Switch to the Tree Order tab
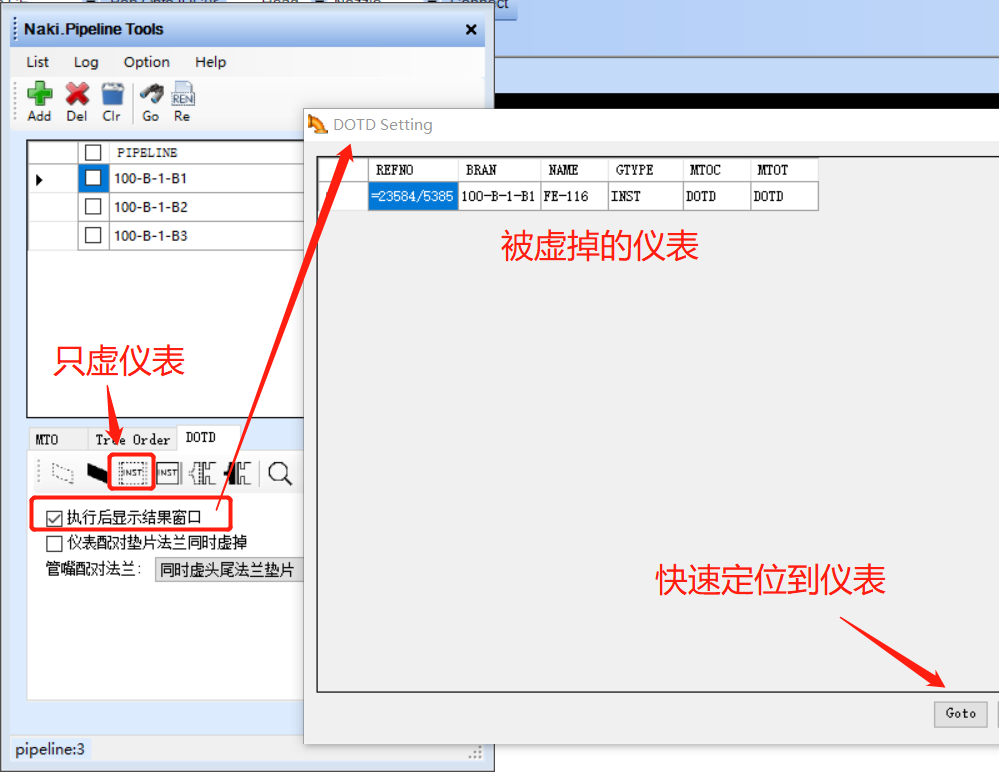Viewport: 999px width, 772px height. click(x=133, y=437)
